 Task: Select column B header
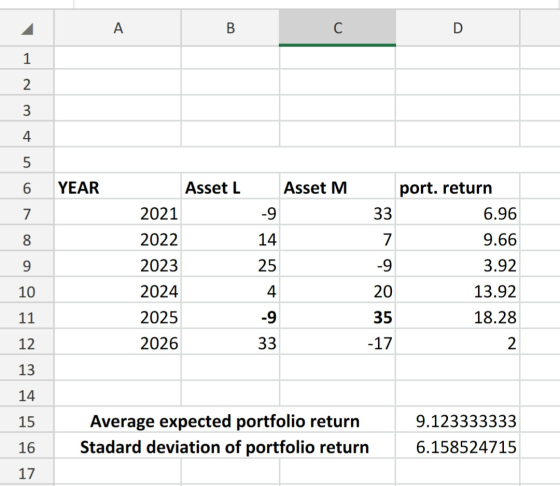point(230,28)
